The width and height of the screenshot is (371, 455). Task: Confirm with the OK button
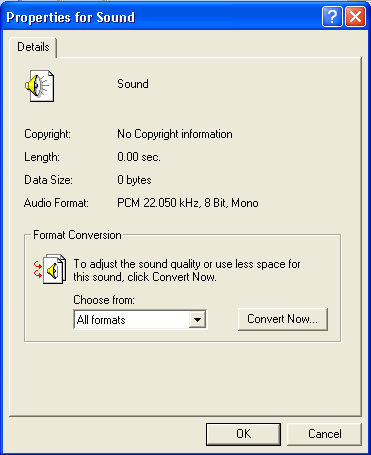[243, 434]
